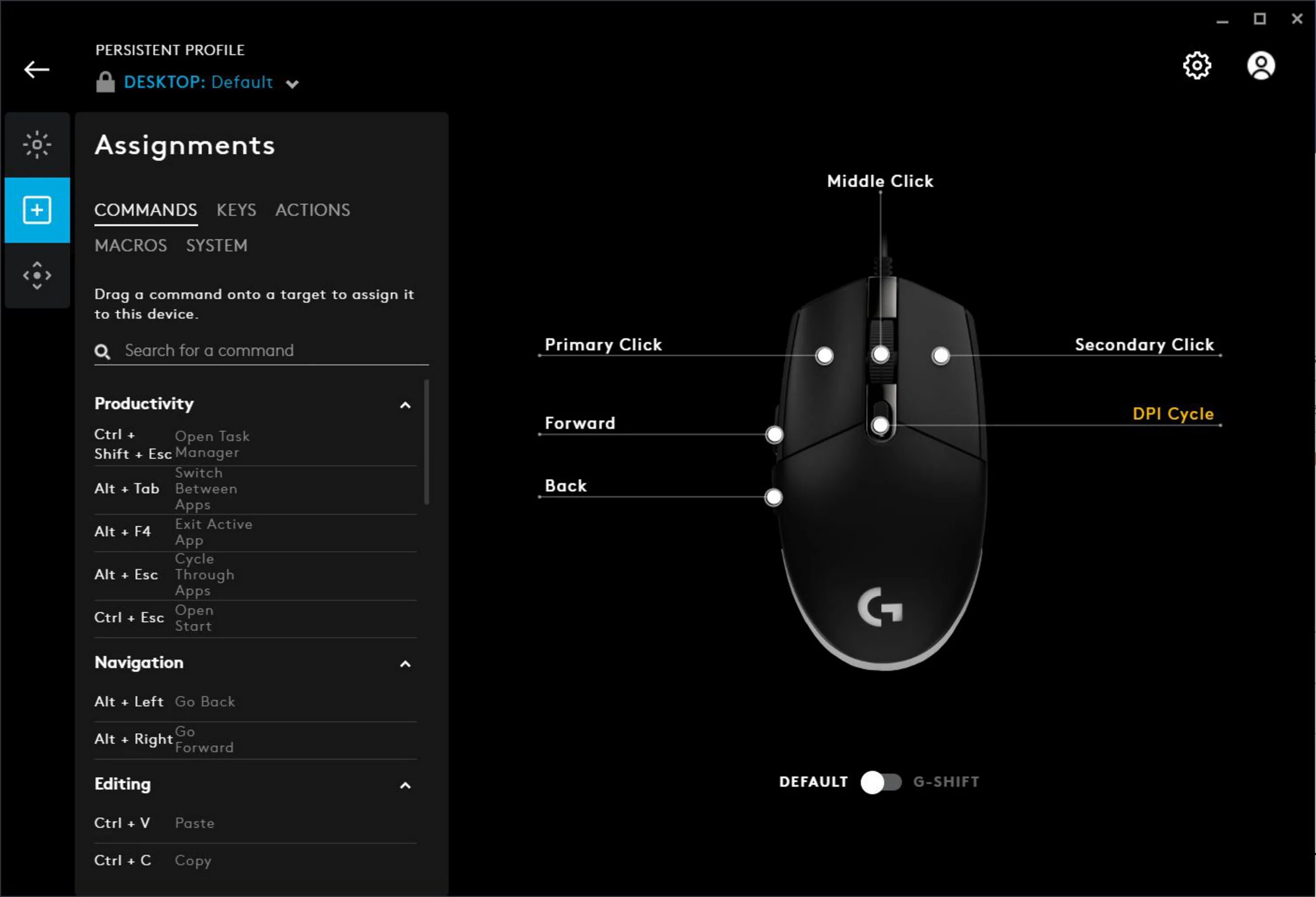Image resolution: width=1316 pixels, height=897 pixels.
Task: Select the Alt + Right Go Forward command
Action: tap(255, 740)
